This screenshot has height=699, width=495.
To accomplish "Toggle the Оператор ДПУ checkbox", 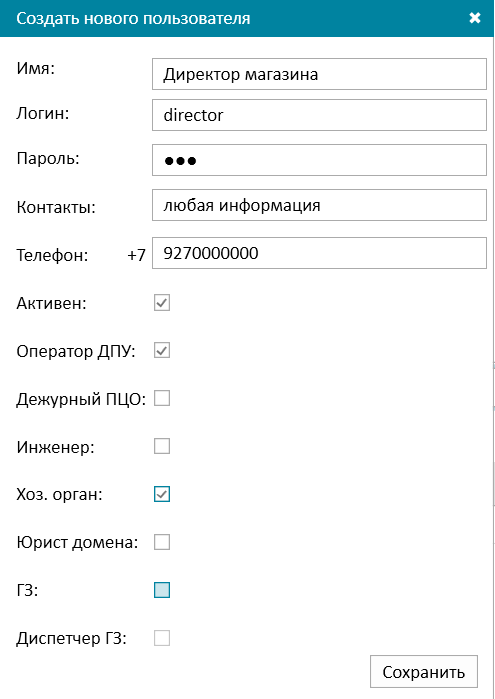I will point(162,351).
